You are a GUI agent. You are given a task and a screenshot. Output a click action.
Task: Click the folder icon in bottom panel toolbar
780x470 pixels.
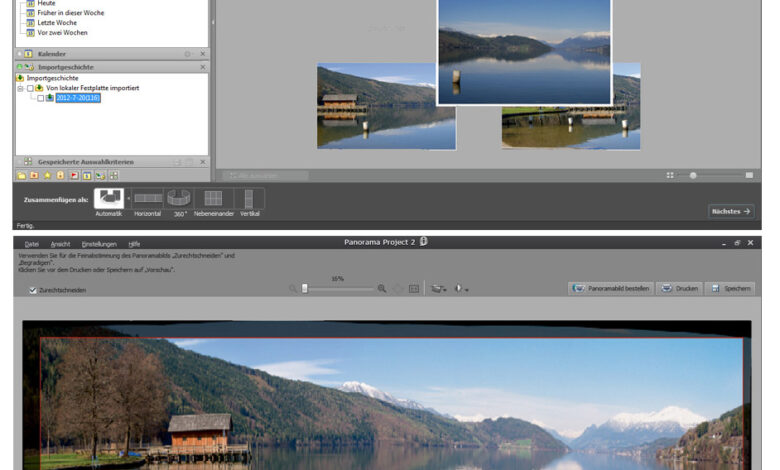[21, 176]
